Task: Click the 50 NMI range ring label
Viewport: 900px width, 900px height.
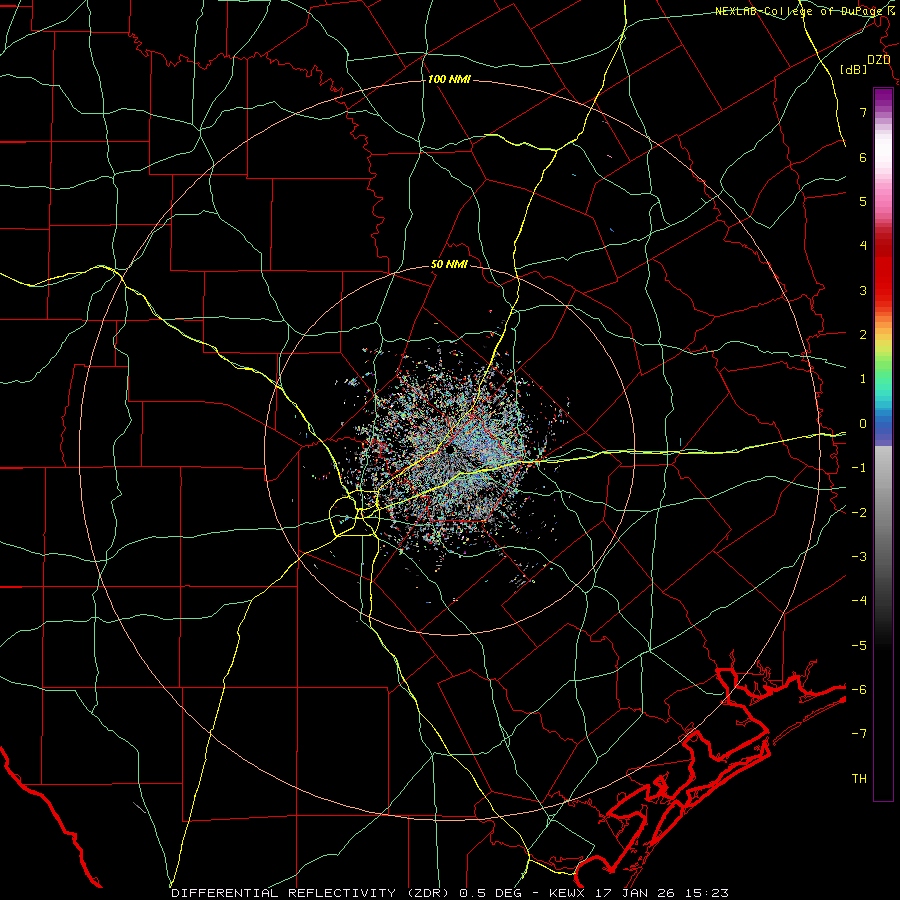Action: pos(449,265)
